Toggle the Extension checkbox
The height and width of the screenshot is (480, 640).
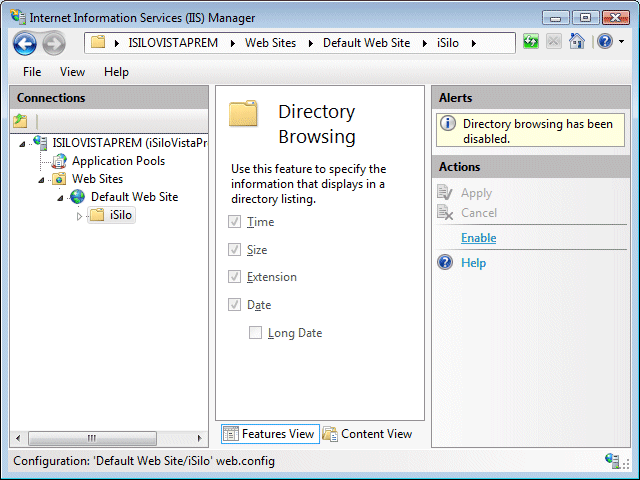coord(235,277)
